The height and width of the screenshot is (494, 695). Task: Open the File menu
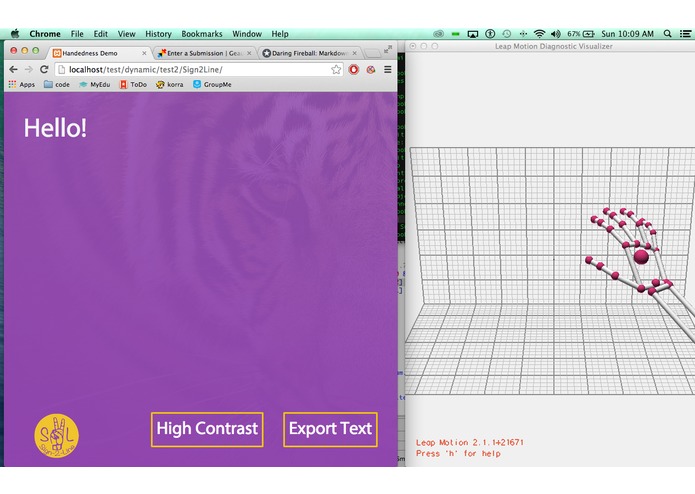(77, 34)
